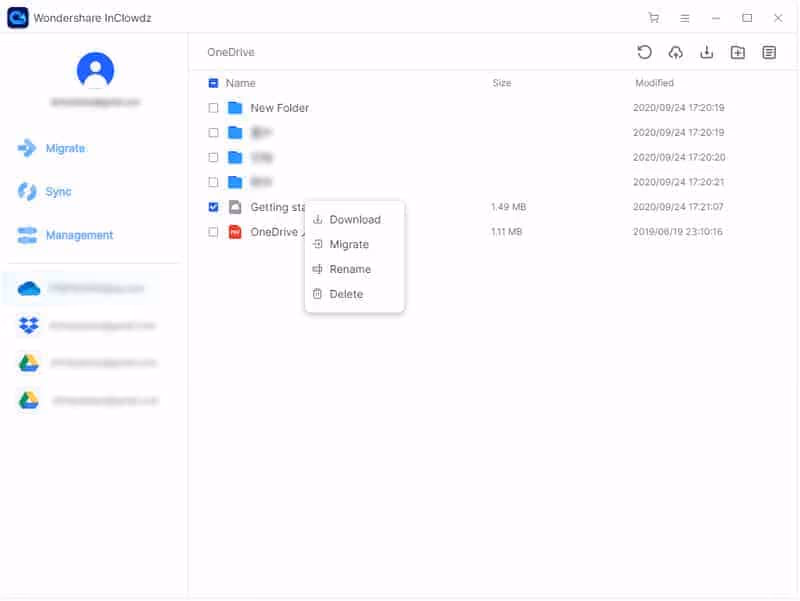This screenshot has height=601, width=800.
Task: Select Delete in the context menu
Action: point(349,293)
